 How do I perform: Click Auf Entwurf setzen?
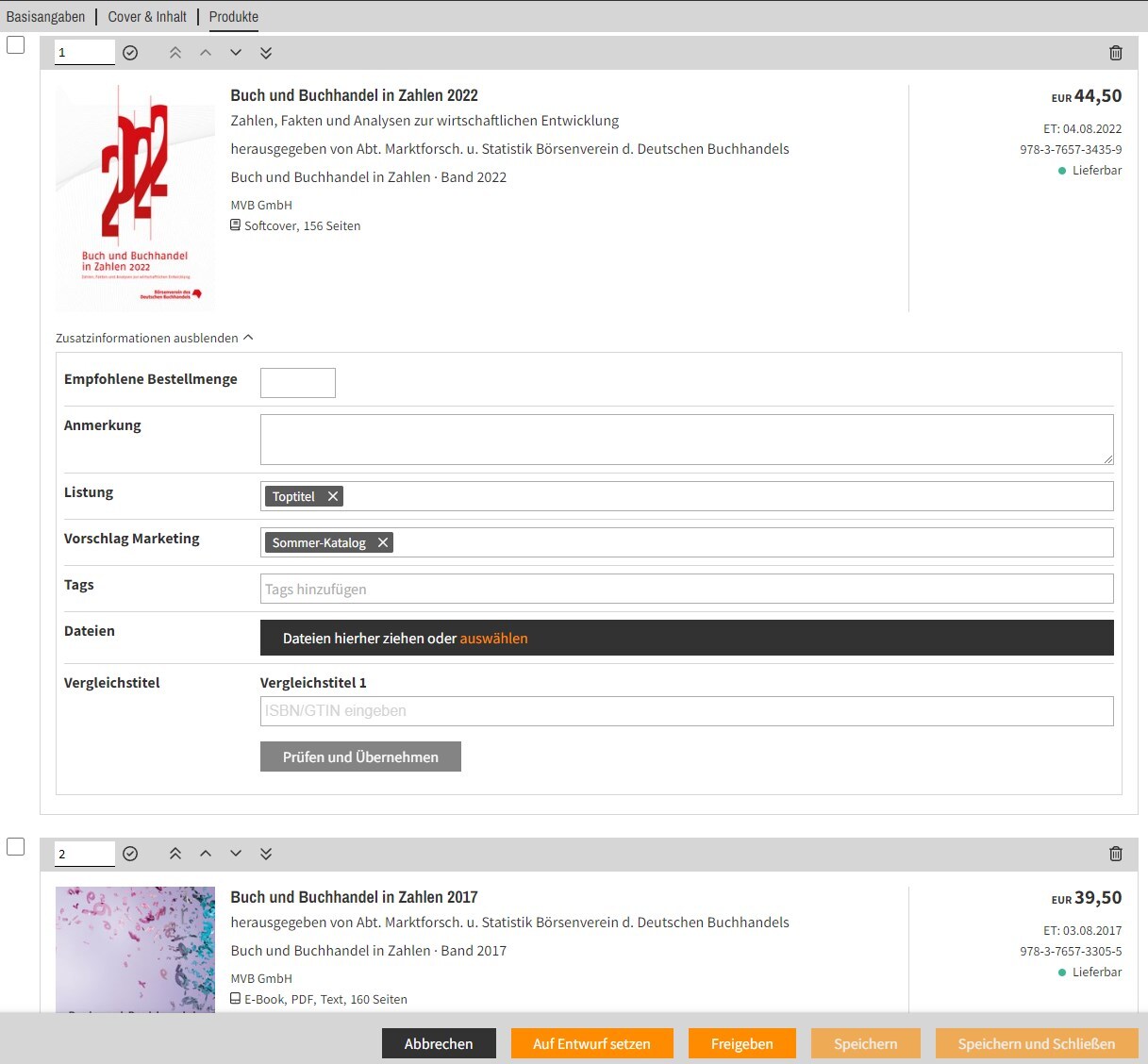(x=592, y=1043)
